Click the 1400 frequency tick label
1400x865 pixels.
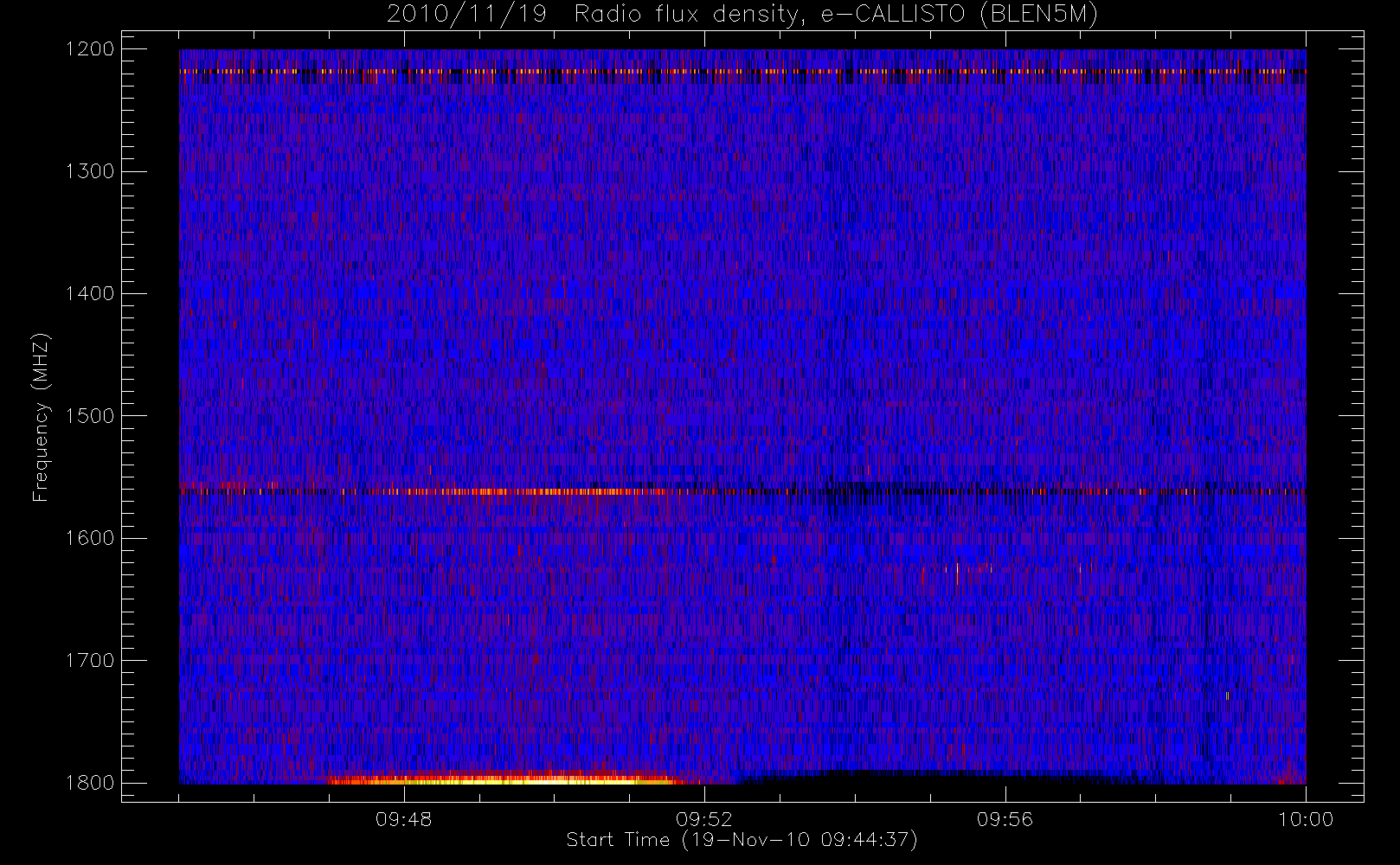[x=90, y=293]
